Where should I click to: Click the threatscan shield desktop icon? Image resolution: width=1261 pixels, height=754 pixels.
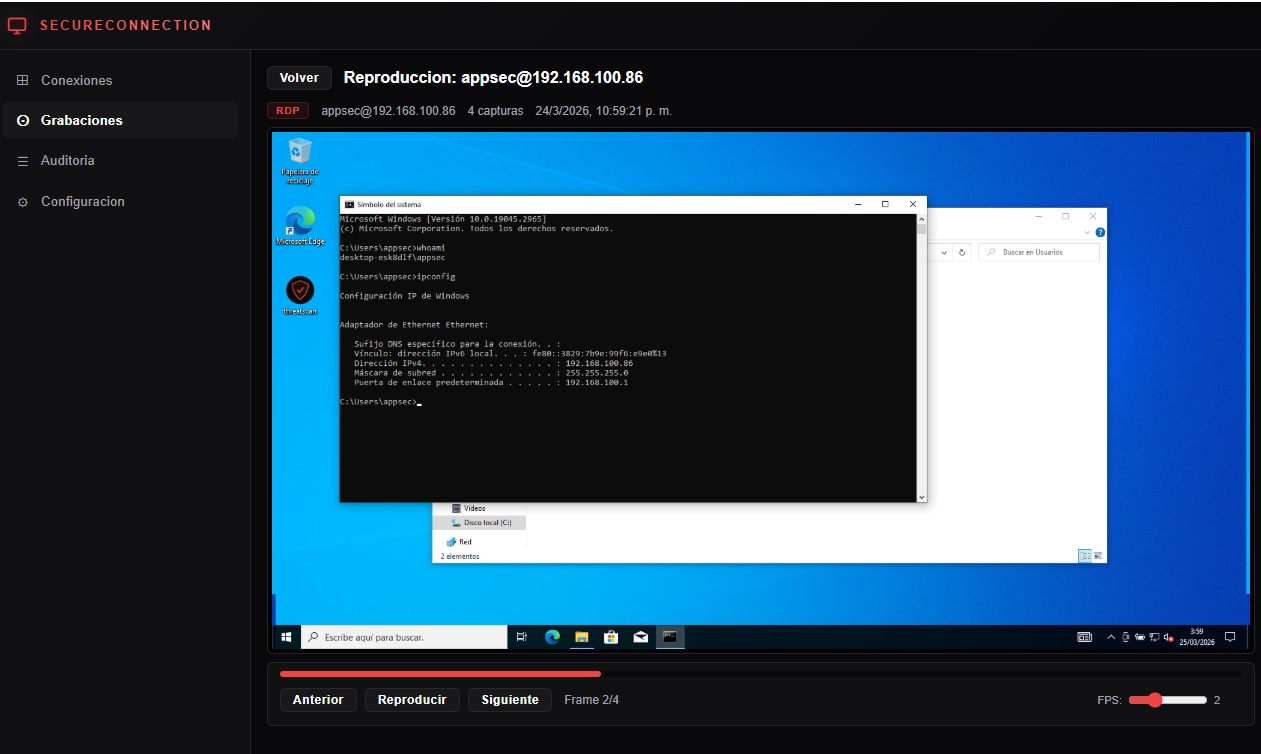coord(300,296)
